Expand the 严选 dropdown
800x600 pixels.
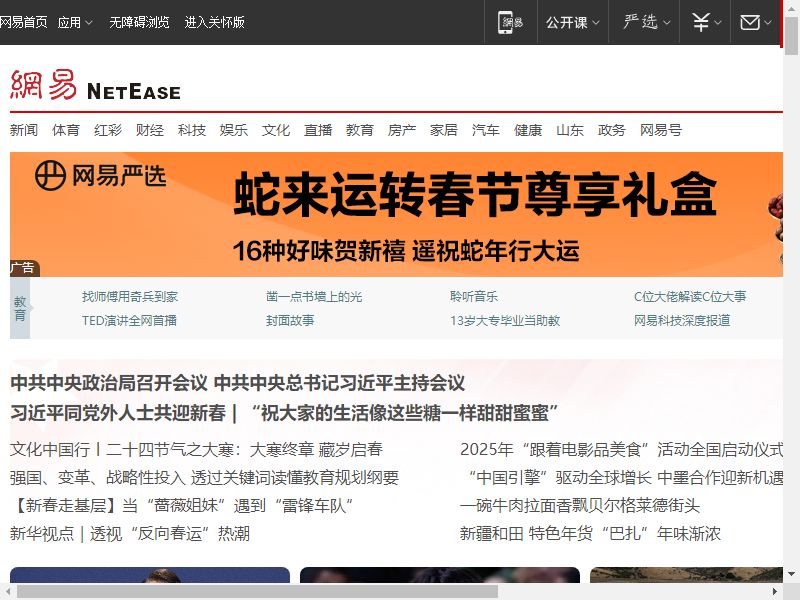[646, 22]
